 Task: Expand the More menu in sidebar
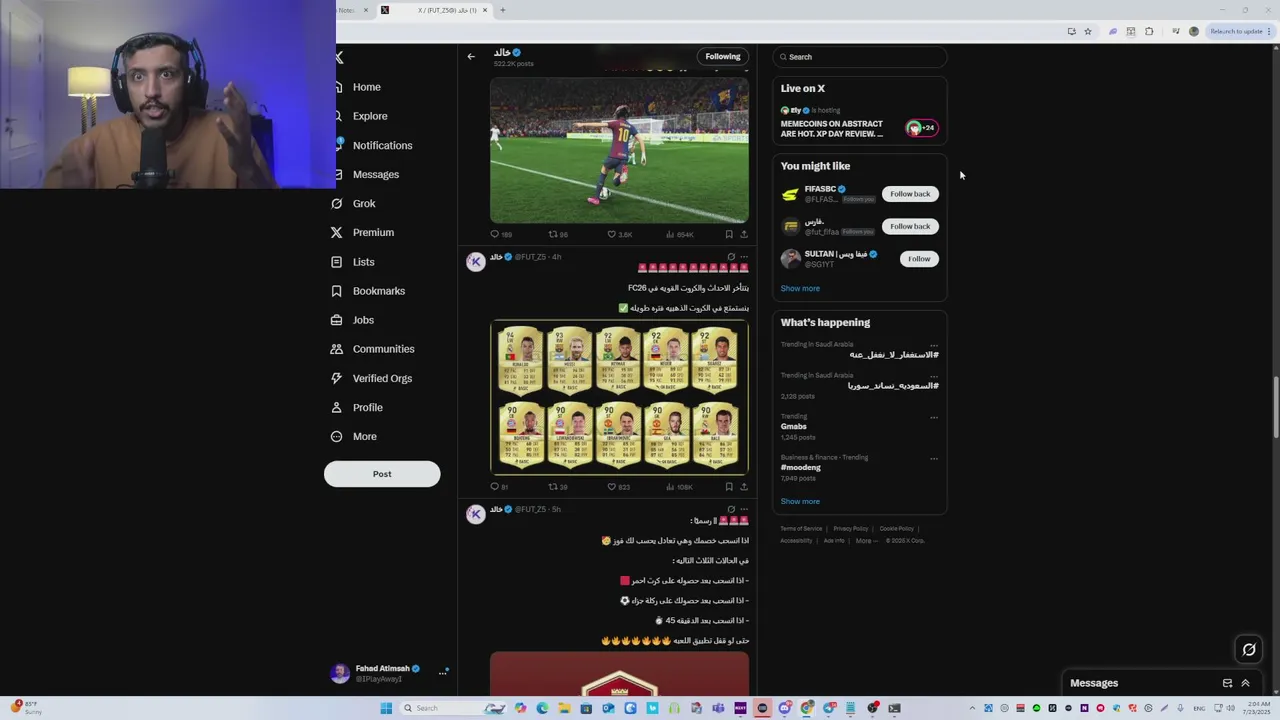[354, 436]
